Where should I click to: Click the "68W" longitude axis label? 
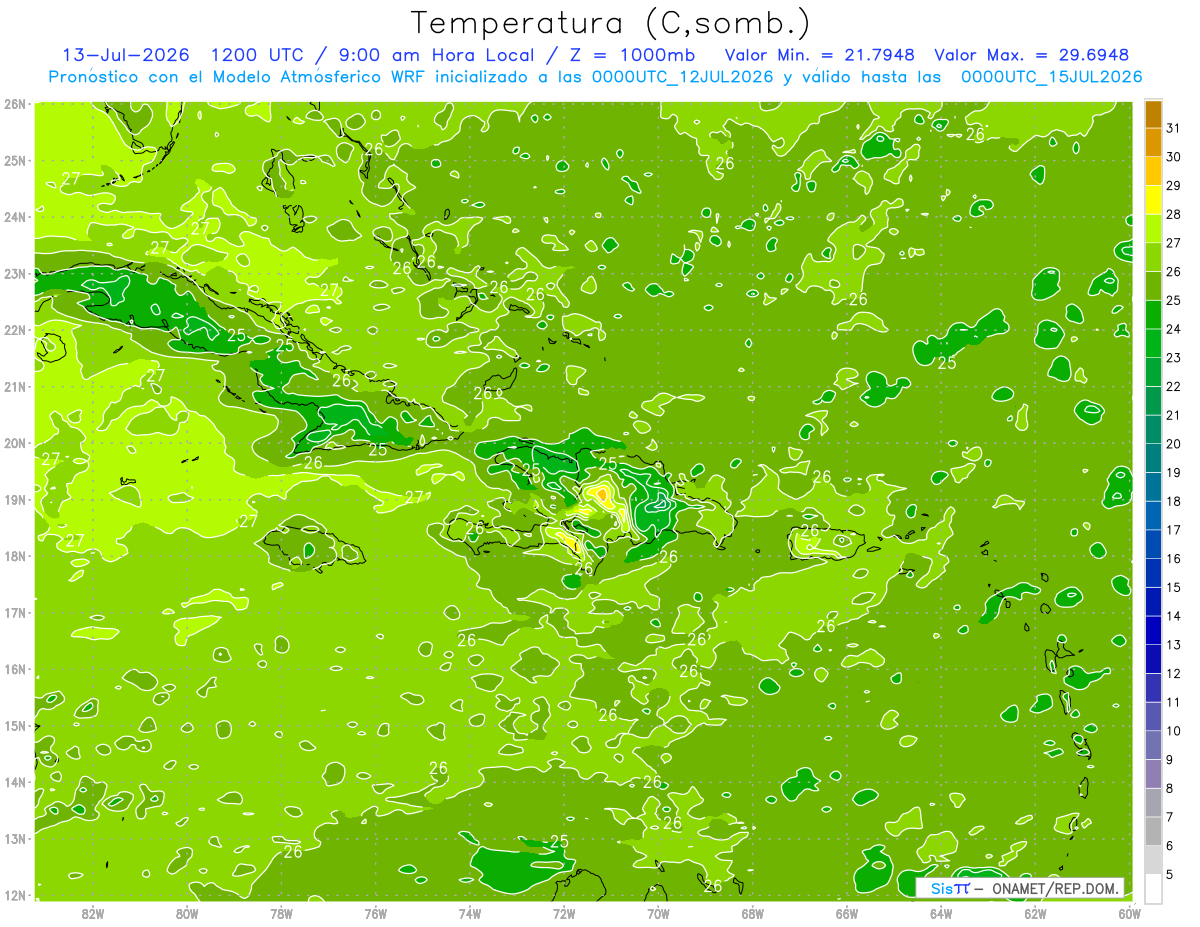tap(753, 913)
